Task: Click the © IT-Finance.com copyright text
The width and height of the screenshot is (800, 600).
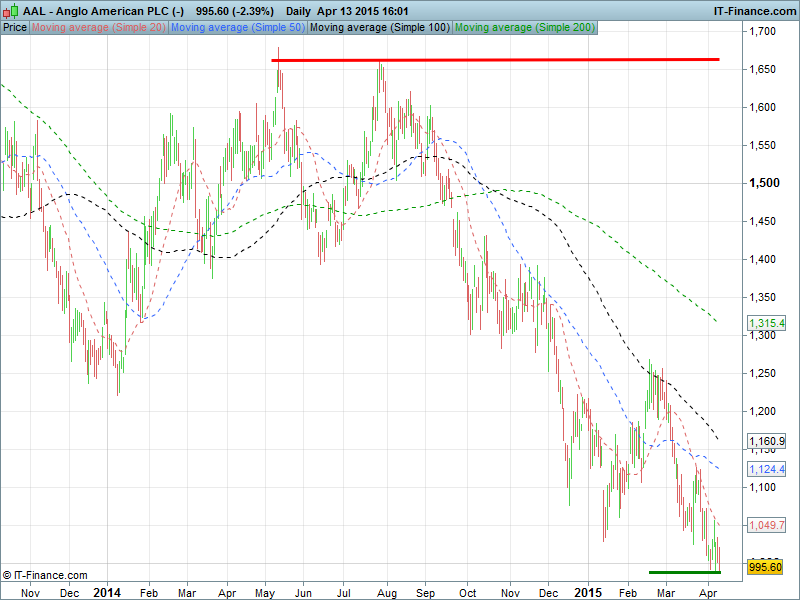Action: pos(46,575)
